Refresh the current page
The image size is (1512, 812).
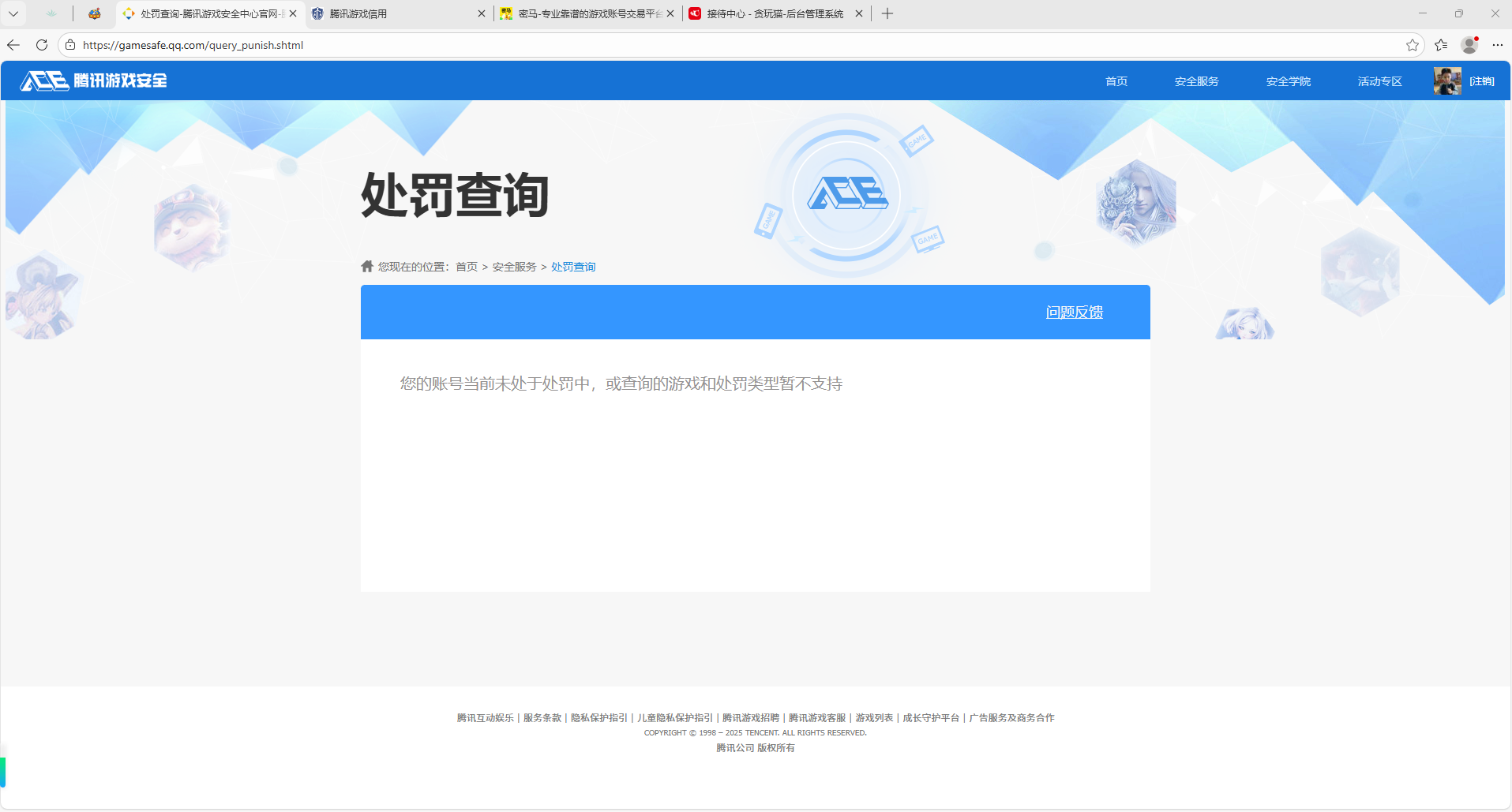coord(42,45)
